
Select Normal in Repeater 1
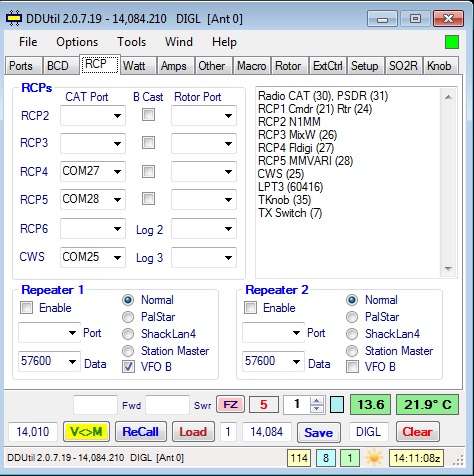[128, 300]
